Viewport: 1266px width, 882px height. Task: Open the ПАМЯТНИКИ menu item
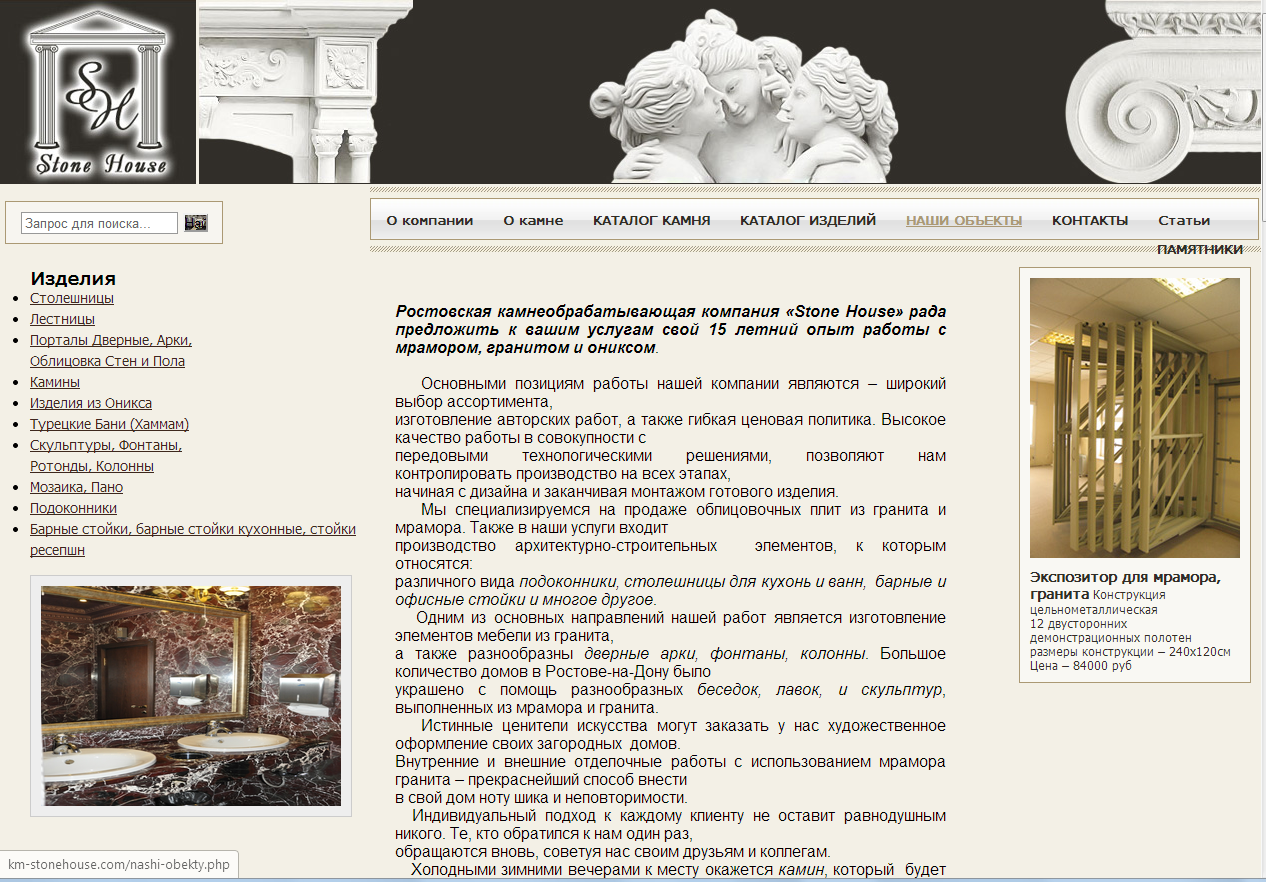pyautogui.click(x=1199, y=249)
